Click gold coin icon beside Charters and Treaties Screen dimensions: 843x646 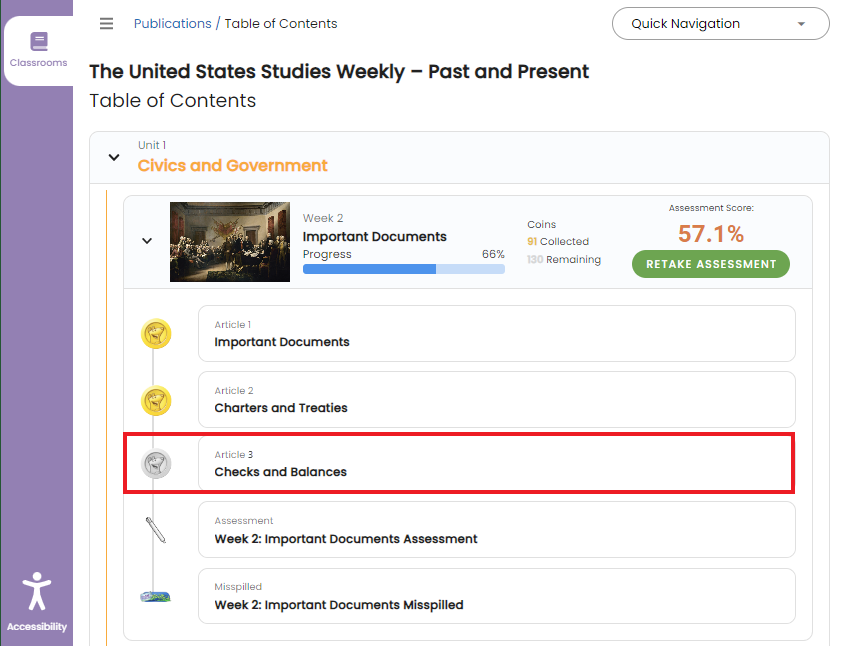[156, 401]
